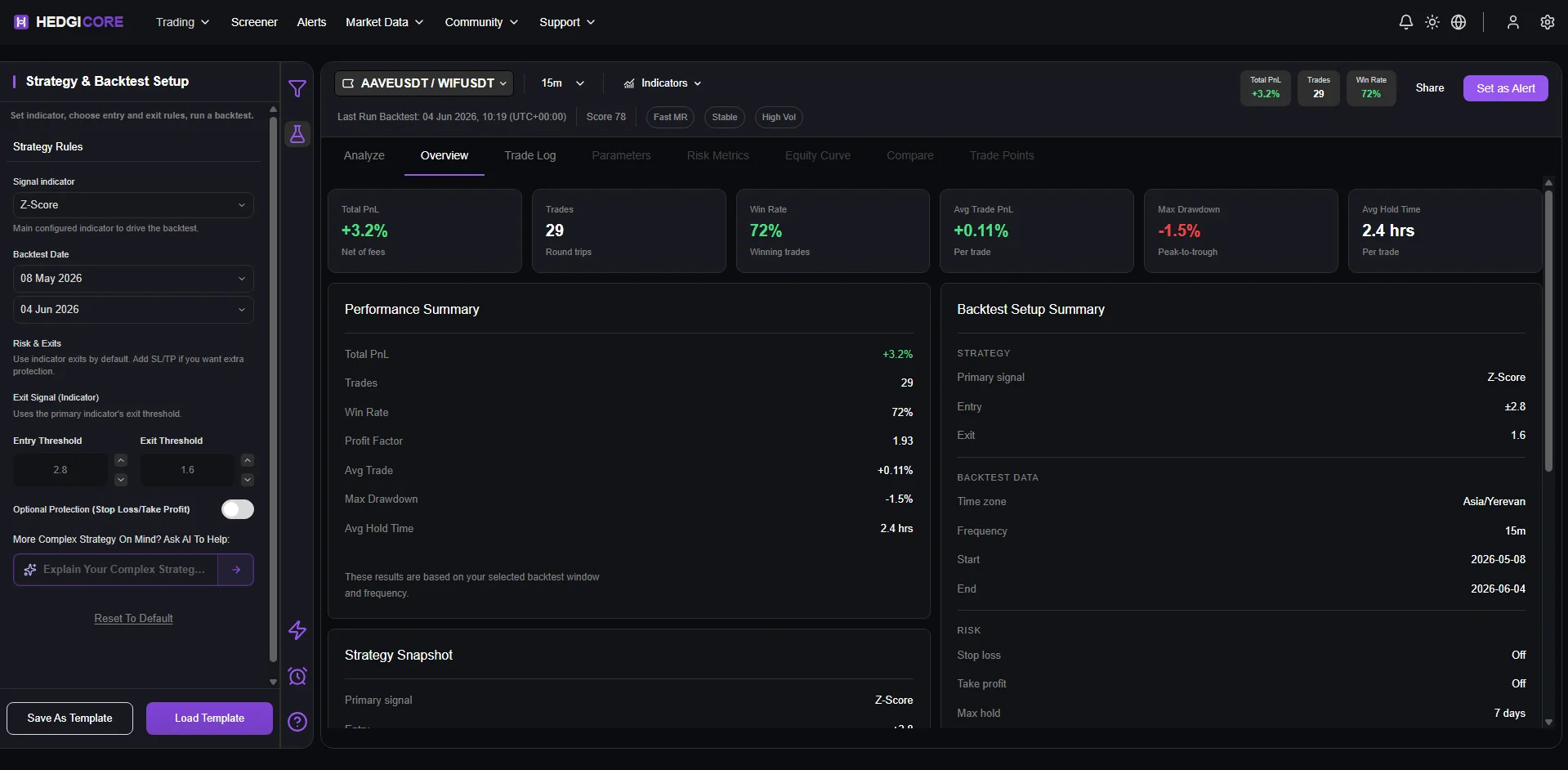Click the main content vertical scrollbar
Screen dimensions: 1568x770
click(x=1548, y=331)
